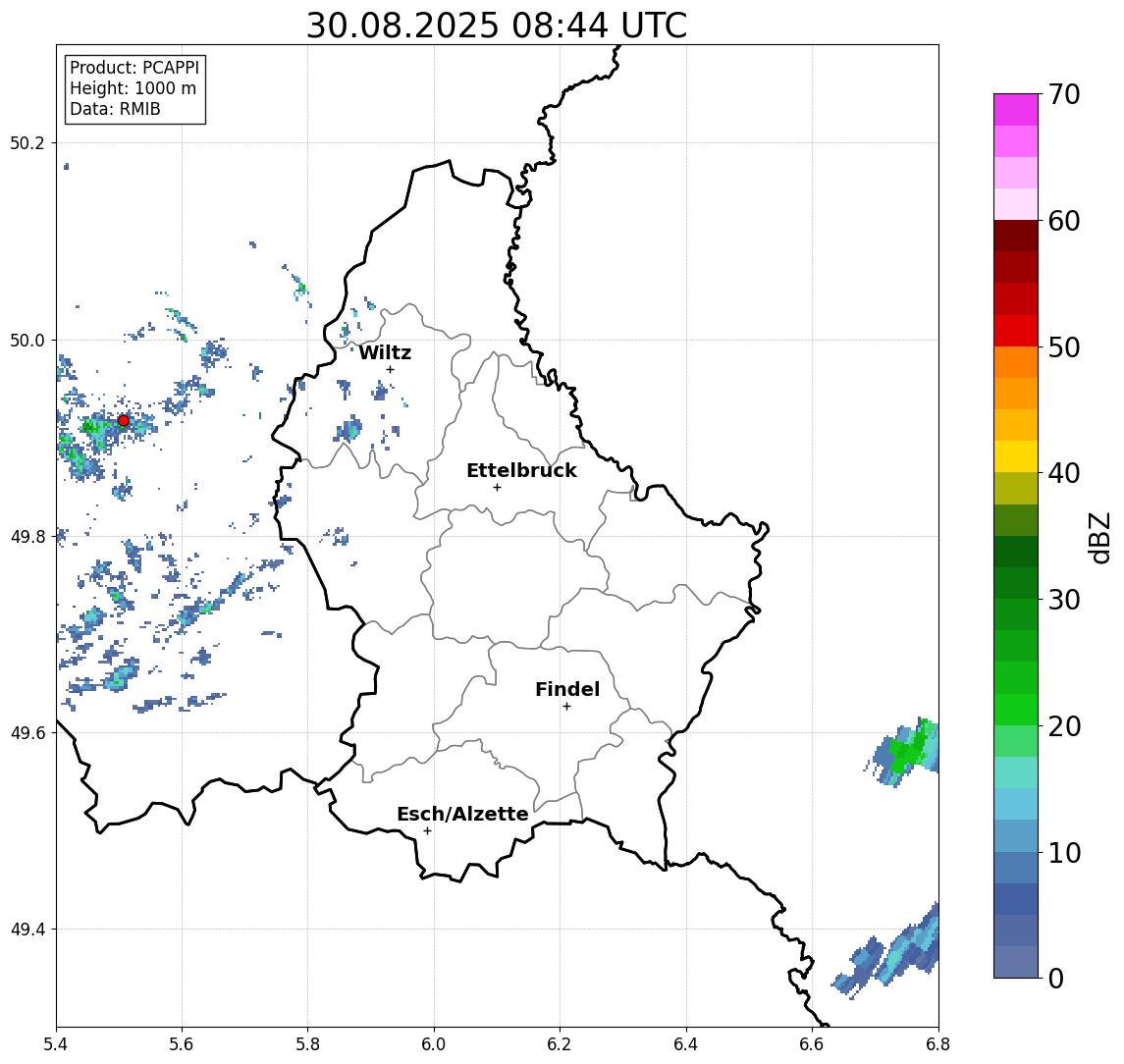1124x1064 pixels.
Task: Click the red dot marker on map
Action: [124, 421]
